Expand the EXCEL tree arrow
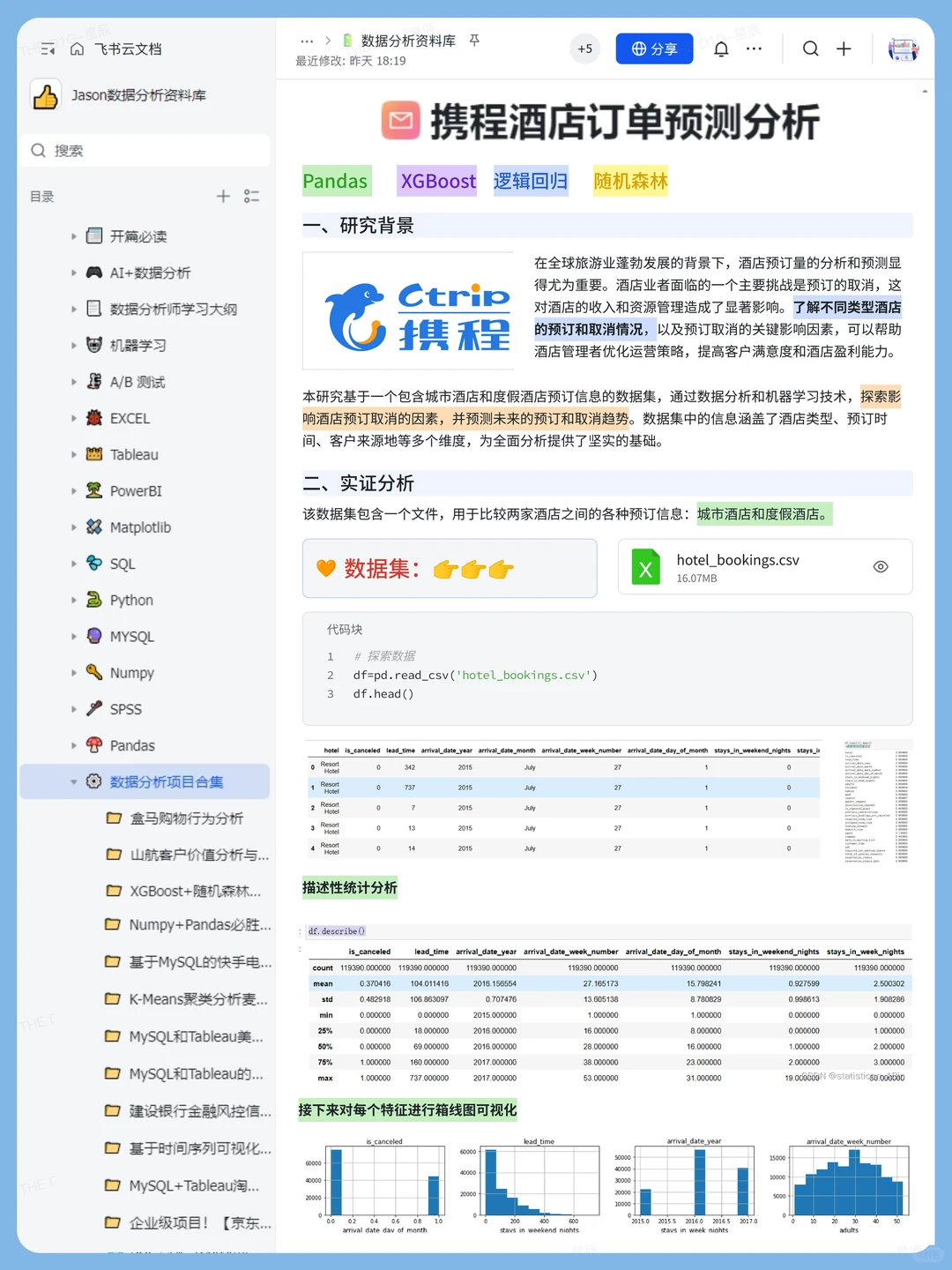The height and width of the screenshot is (1270, 952). 74,418
